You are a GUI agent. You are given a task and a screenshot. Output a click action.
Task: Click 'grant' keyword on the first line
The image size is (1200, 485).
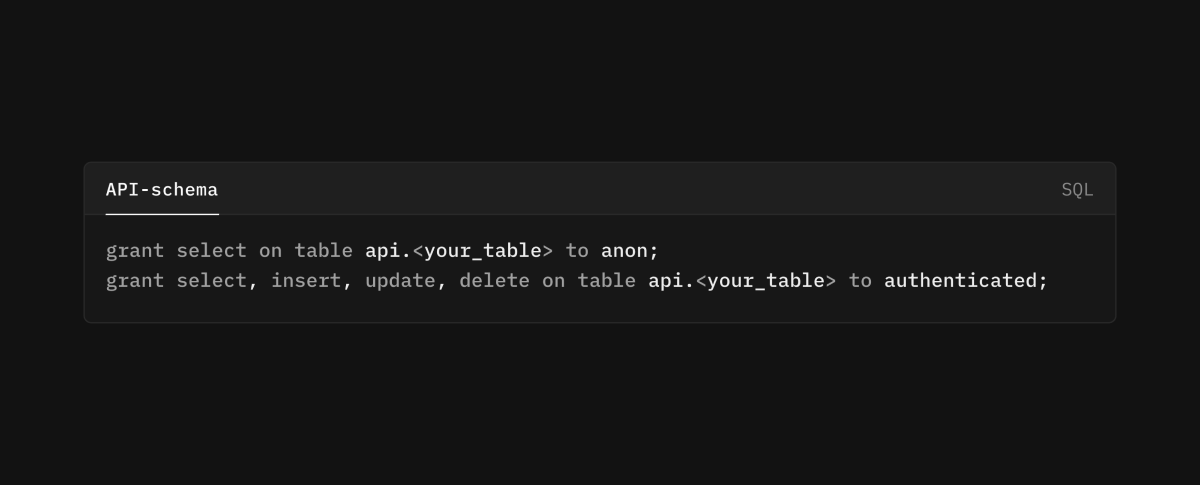click(x=135, y=251)
